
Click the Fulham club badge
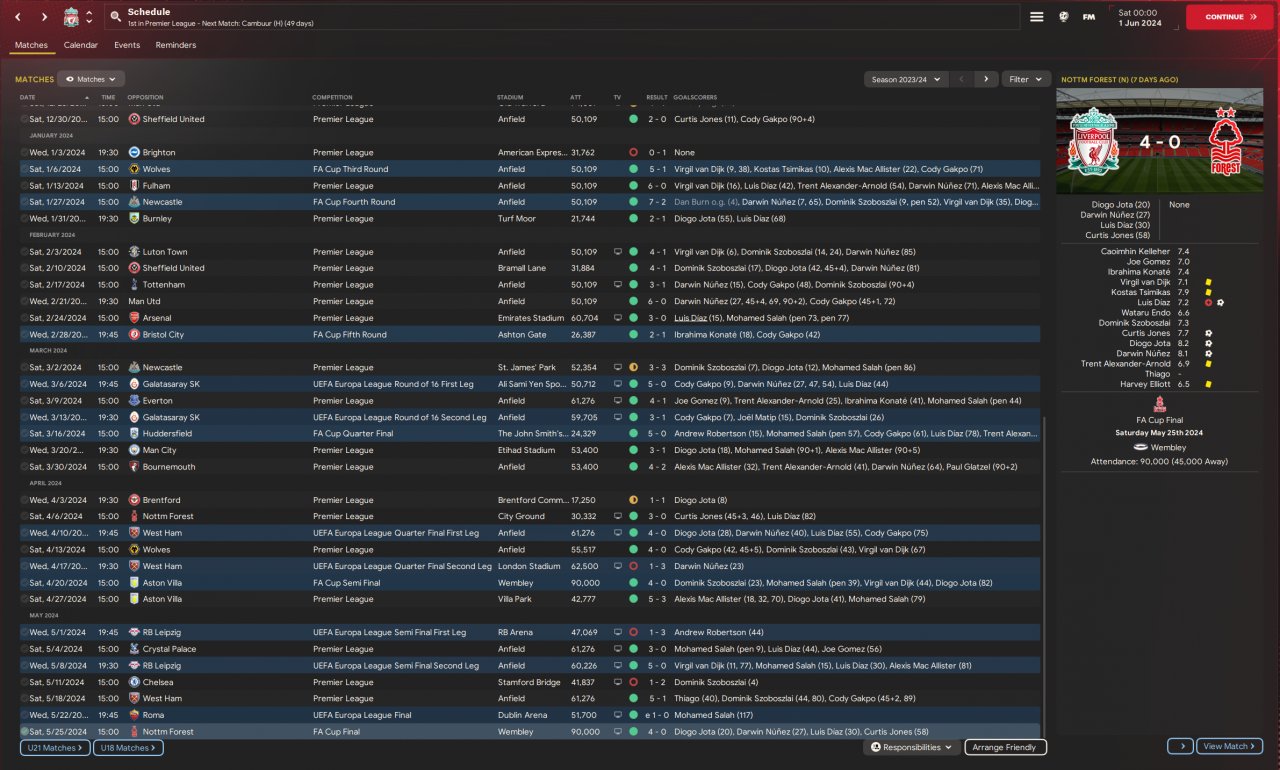(x=134, y=185)
